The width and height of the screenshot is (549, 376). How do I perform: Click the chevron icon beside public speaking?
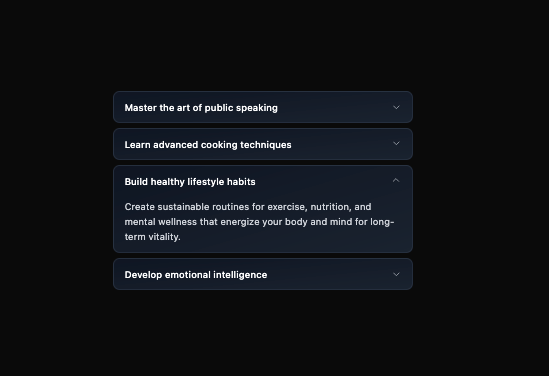(x=396, y=107)
